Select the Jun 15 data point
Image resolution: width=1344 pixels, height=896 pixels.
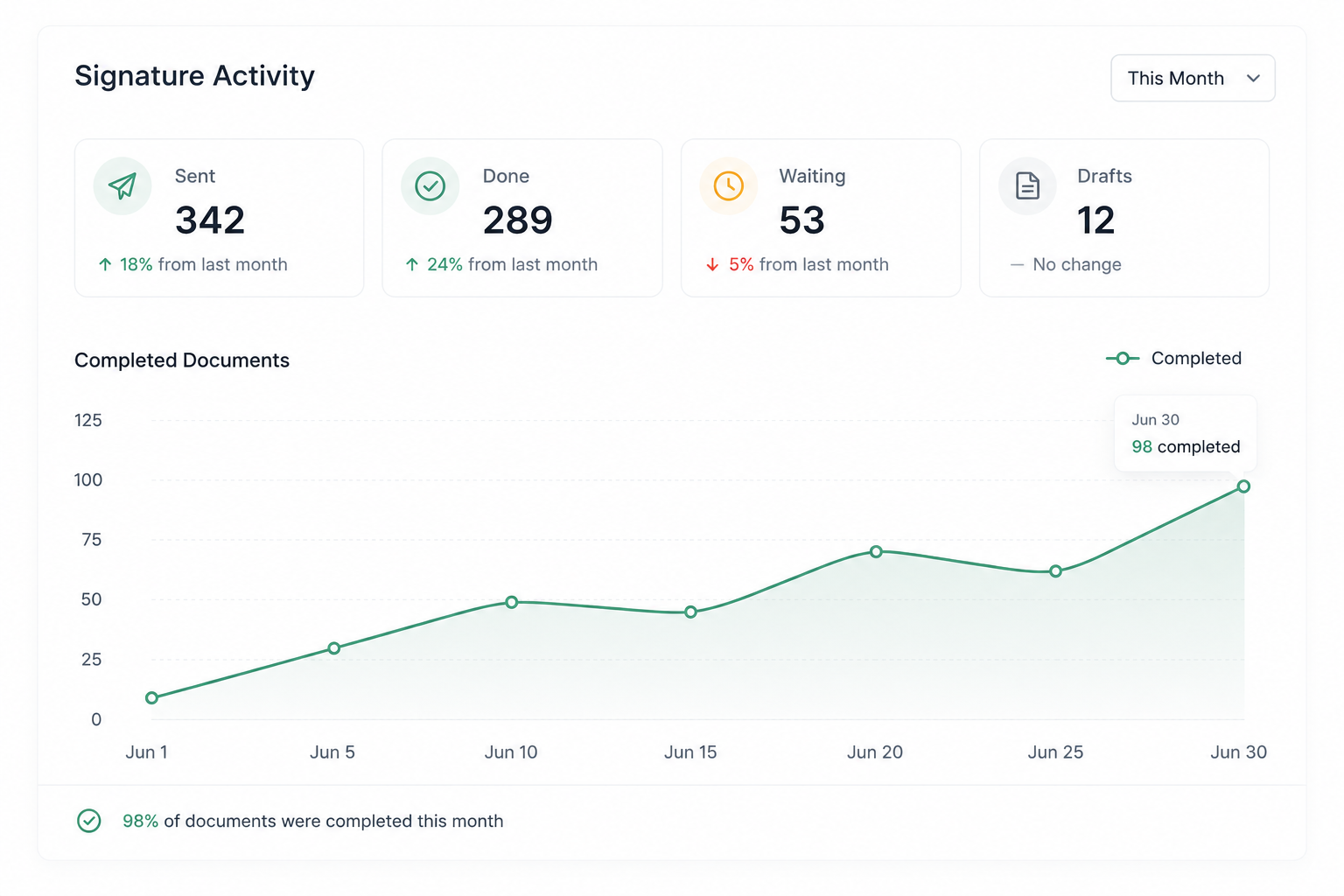click(x=691, y=612)
